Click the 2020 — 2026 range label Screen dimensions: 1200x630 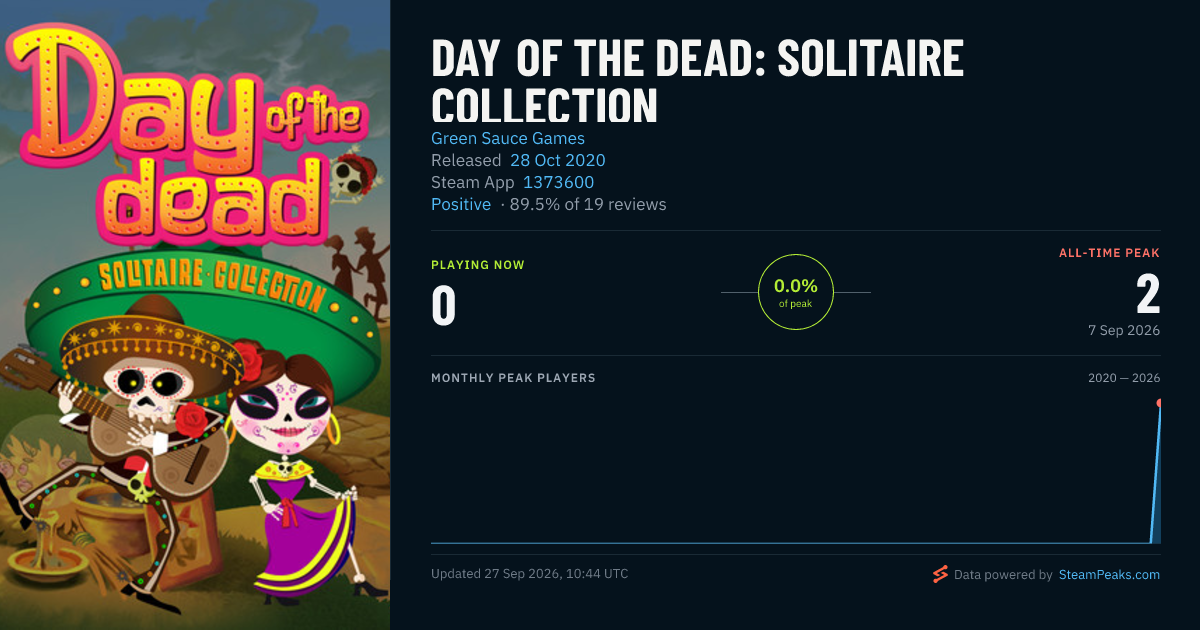pos(1124,378)
